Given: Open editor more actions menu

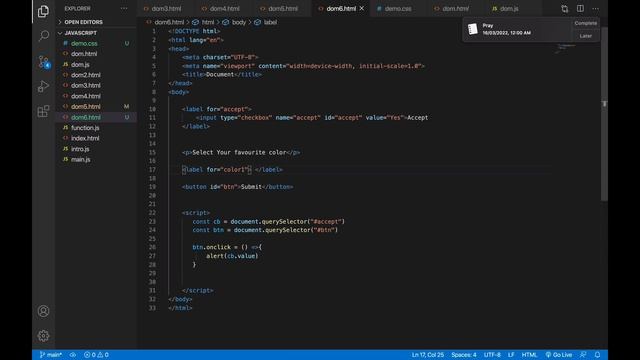Looking at the screenshot, I should tap(596, 9).
